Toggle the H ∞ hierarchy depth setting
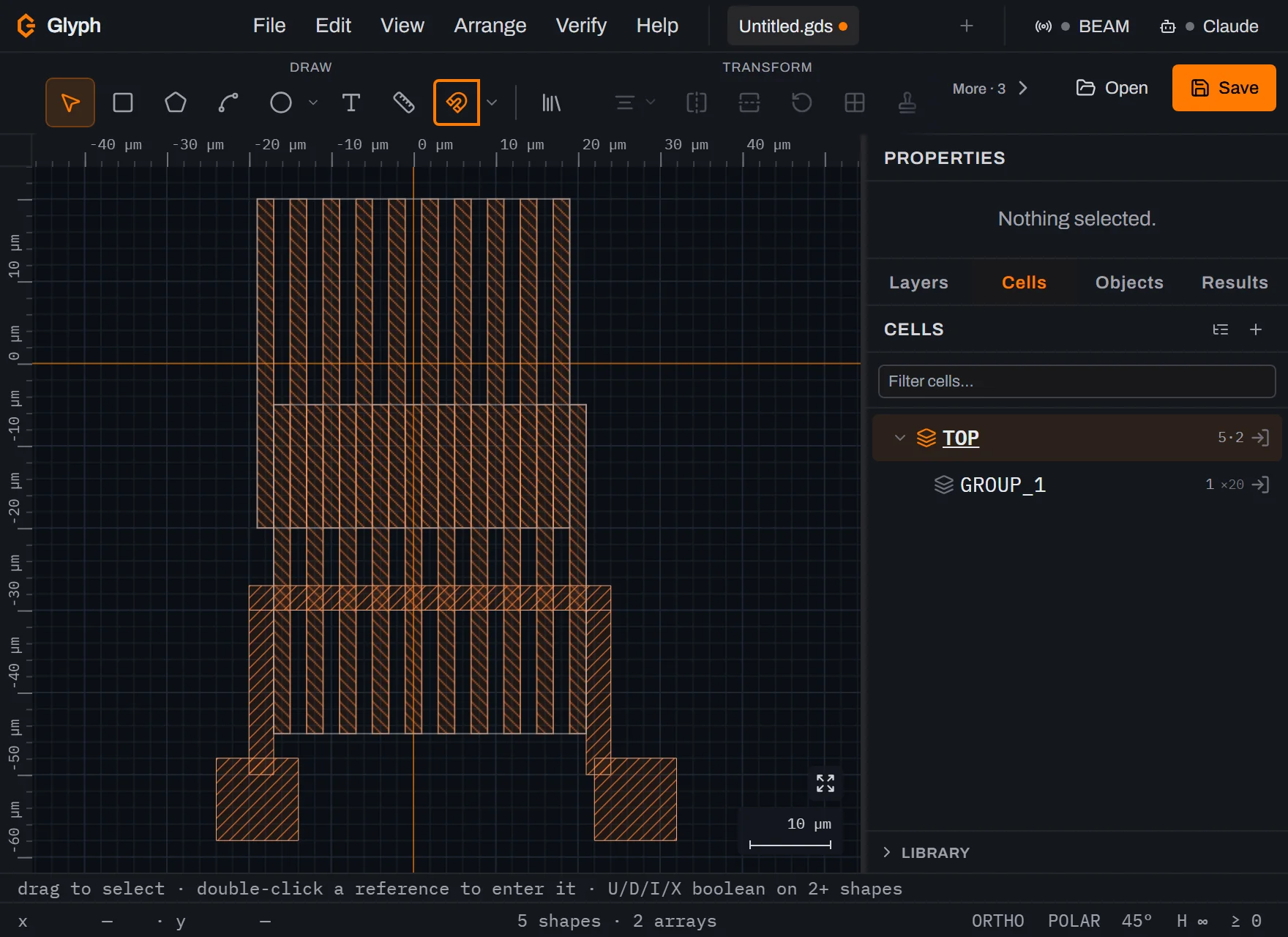Image resolution: width=1288 pixels, height=937 pixels. [1192, 921]
